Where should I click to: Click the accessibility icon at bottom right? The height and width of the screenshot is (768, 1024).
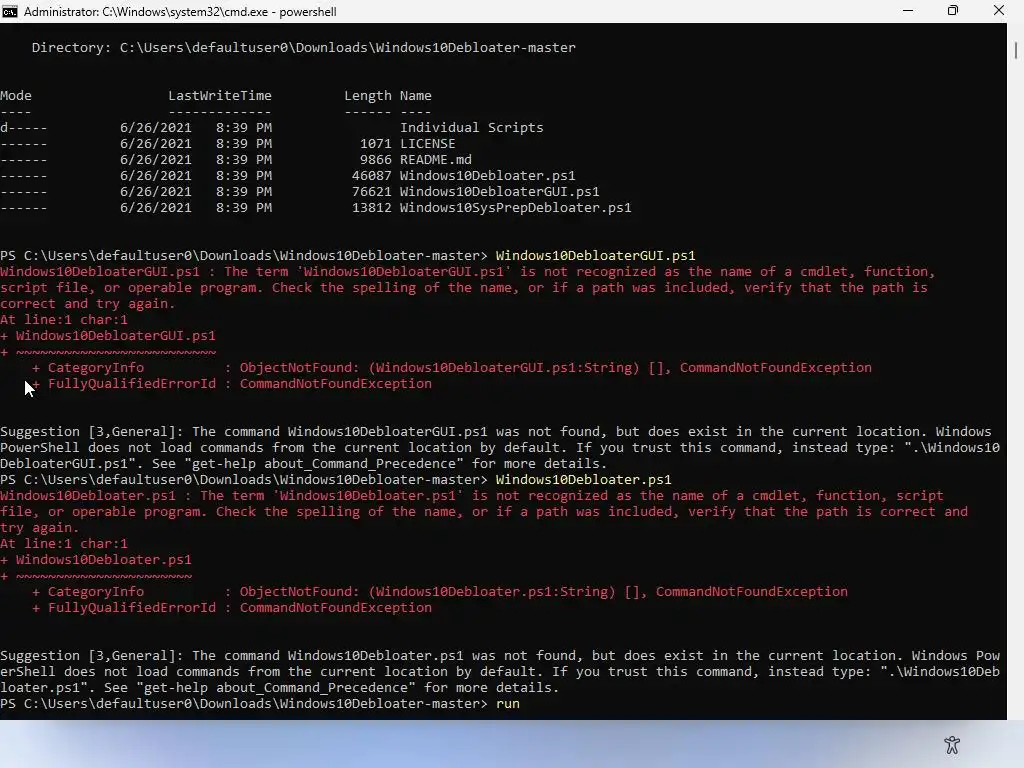coord(952,744)
